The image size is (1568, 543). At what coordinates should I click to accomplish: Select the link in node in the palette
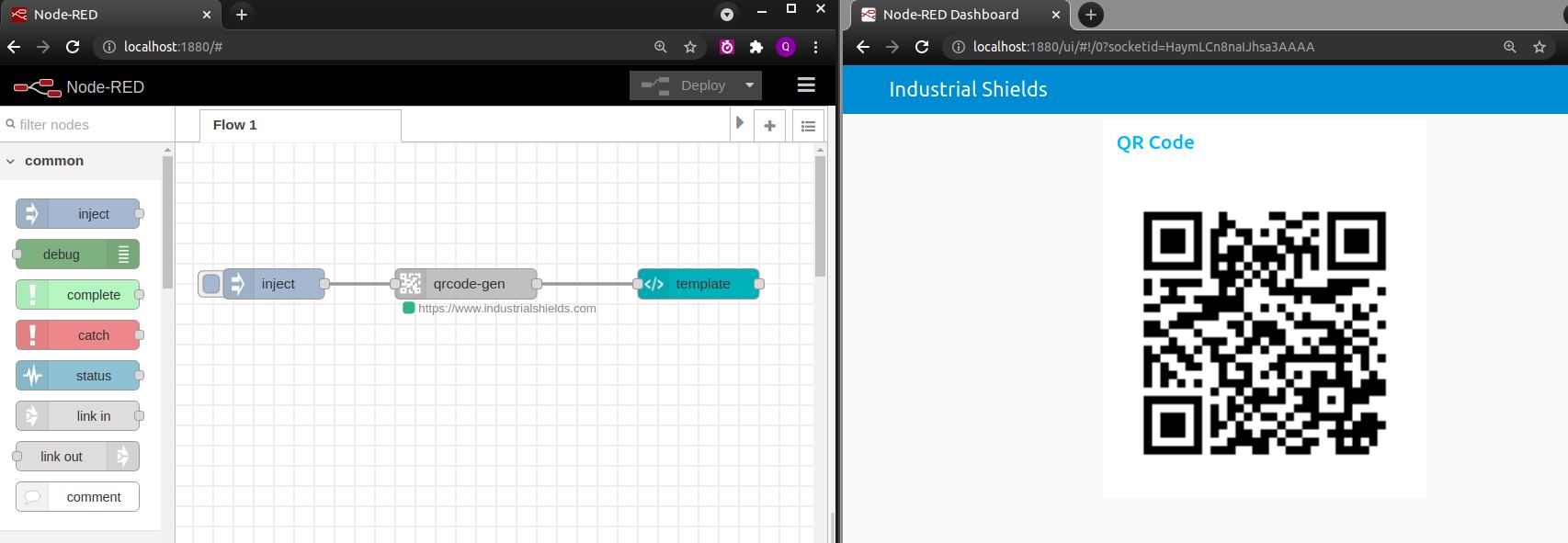(78, 416)
